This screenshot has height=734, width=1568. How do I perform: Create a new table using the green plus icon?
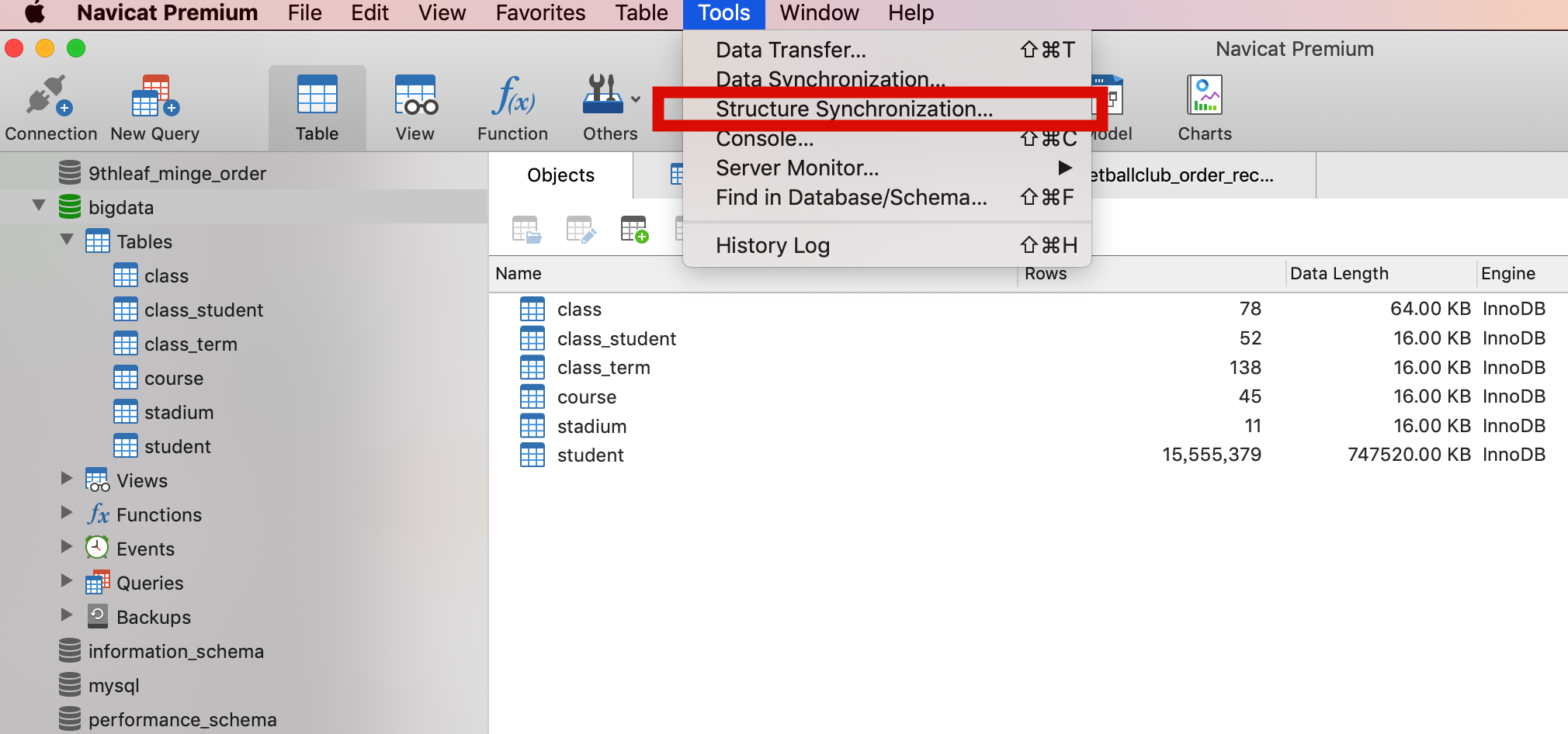[x=635, y=229]
